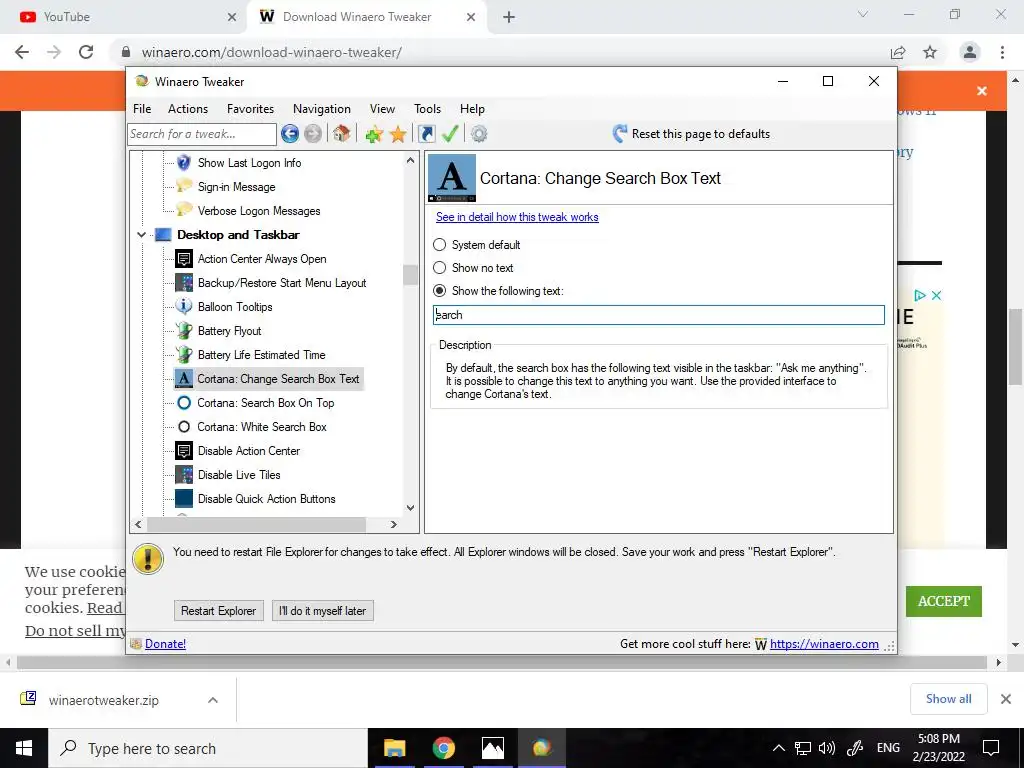Select Show the following text option

tap(440, 291)
